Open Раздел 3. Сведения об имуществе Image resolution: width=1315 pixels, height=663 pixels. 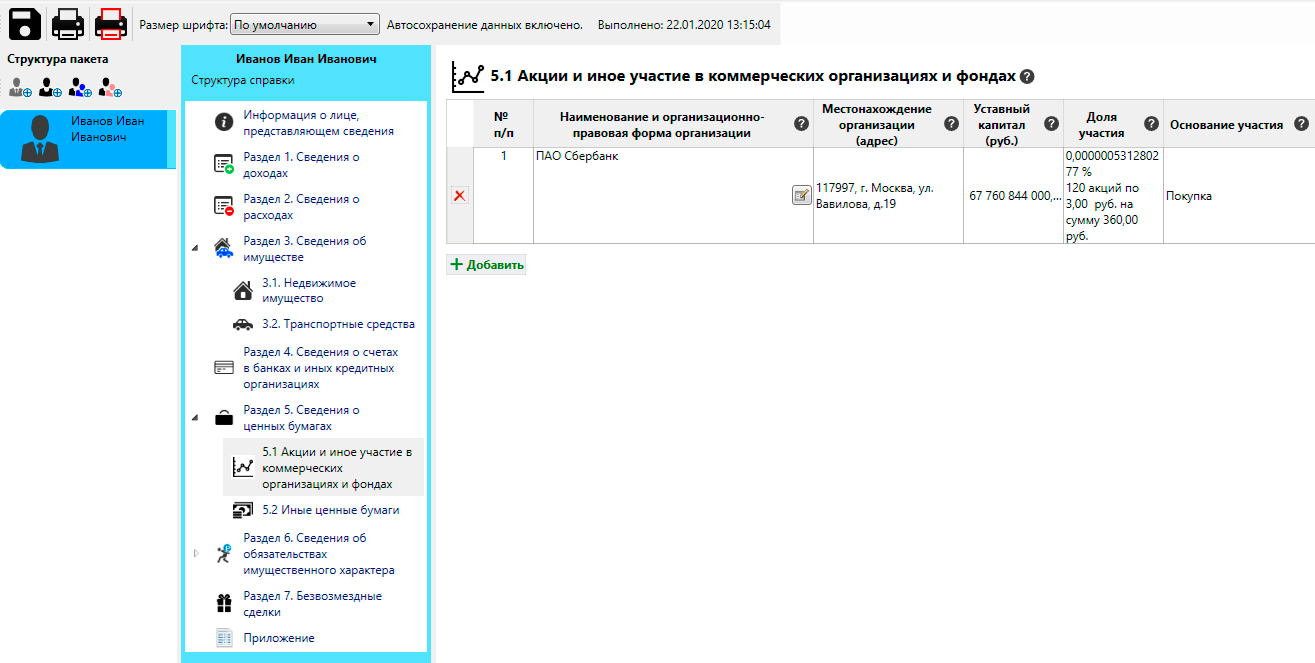pos(304,249)
